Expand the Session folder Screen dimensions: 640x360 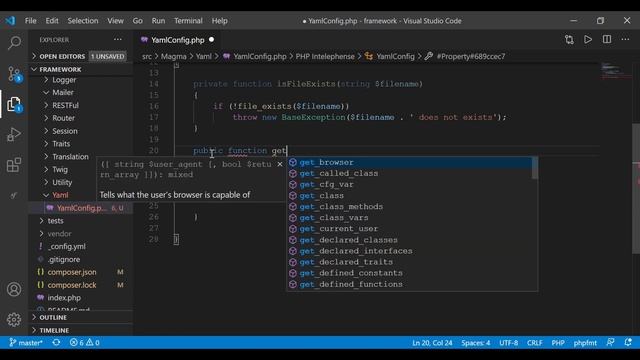64,131
